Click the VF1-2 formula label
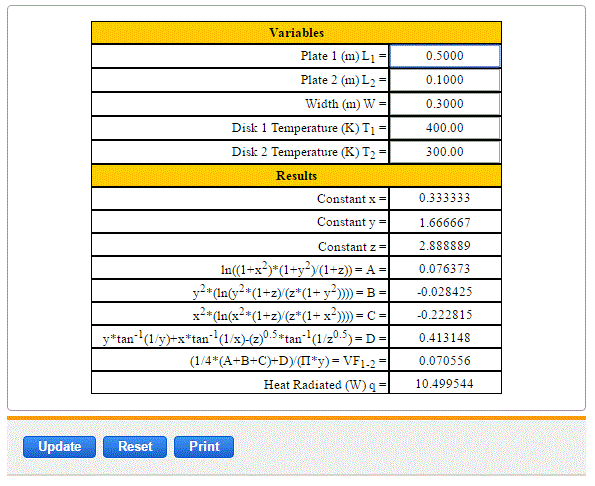595x486 pixels. (288, 361)
